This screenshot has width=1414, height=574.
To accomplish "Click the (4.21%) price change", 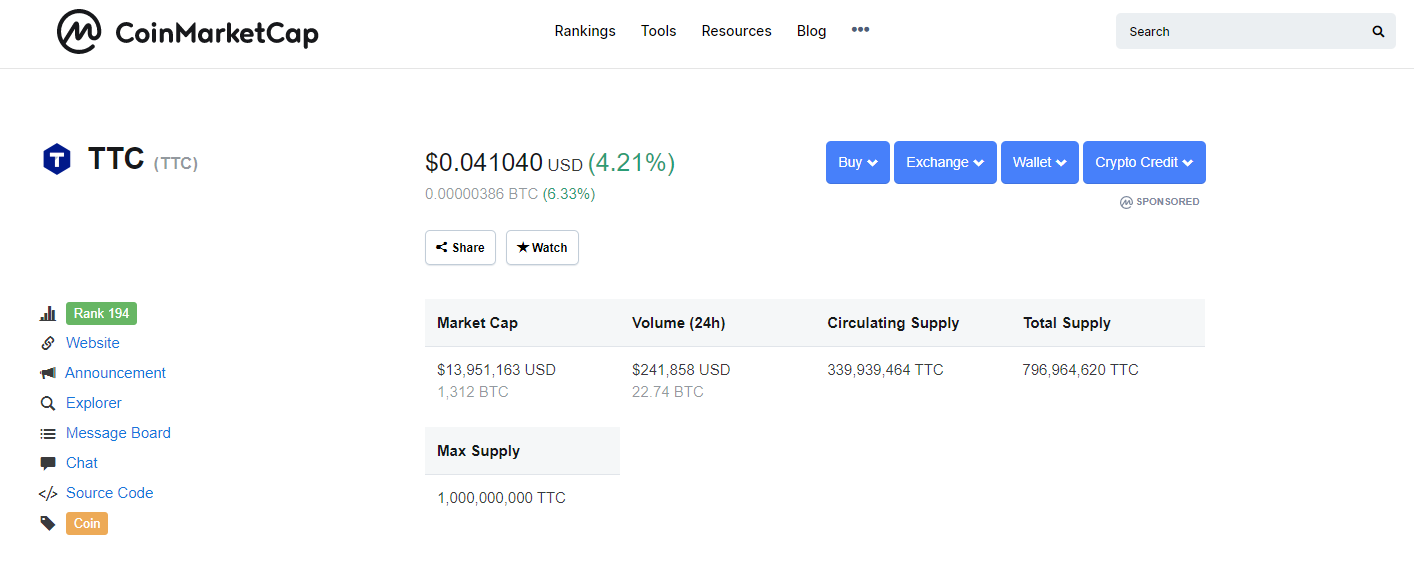I will [631, 163].
